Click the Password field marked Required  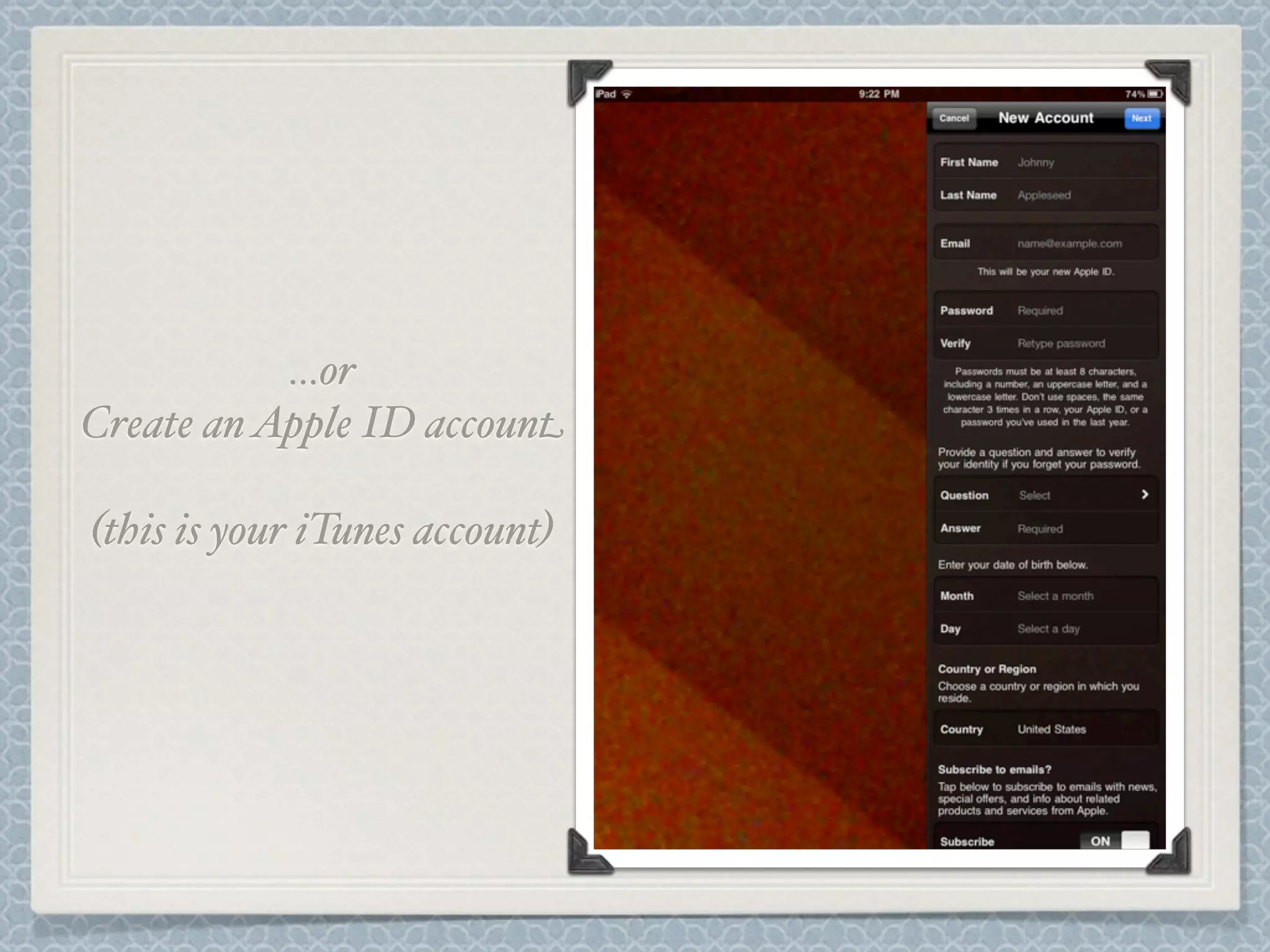(x=1046, y=310)
